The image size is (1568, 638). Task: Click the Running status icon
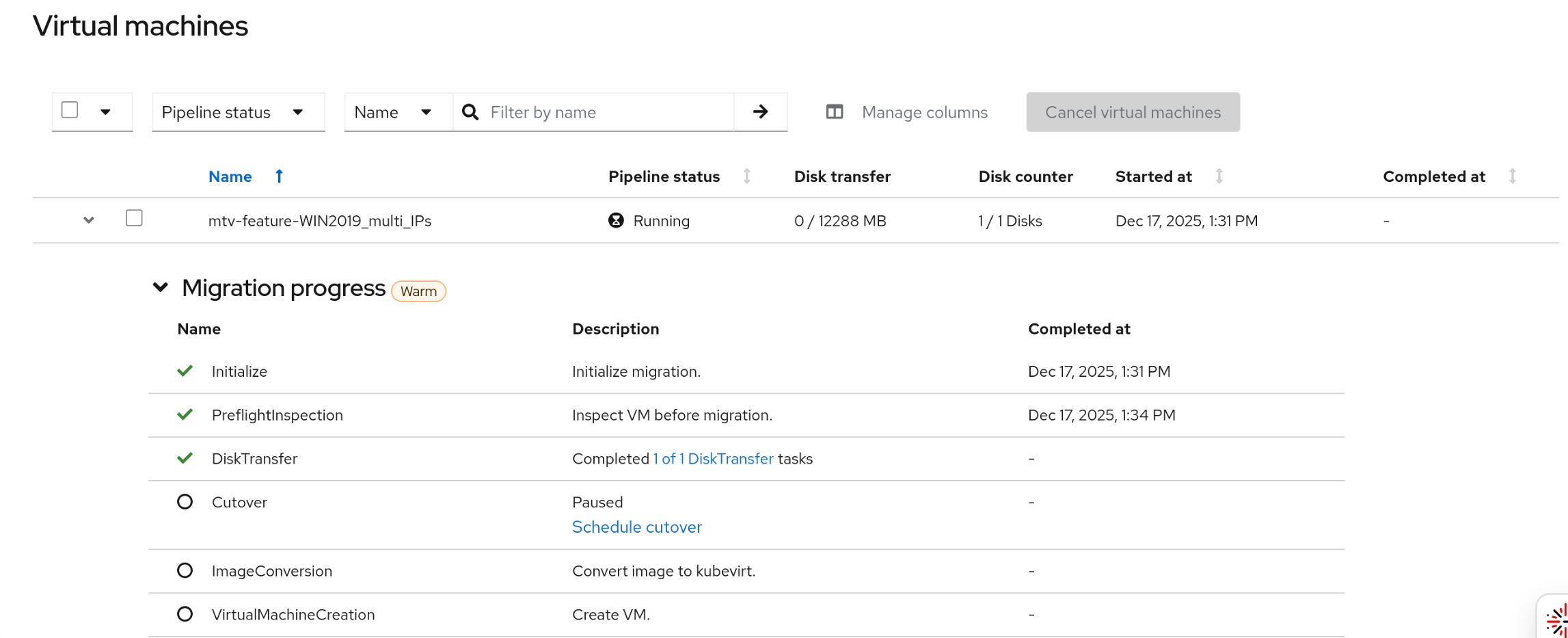coord(616,220)
